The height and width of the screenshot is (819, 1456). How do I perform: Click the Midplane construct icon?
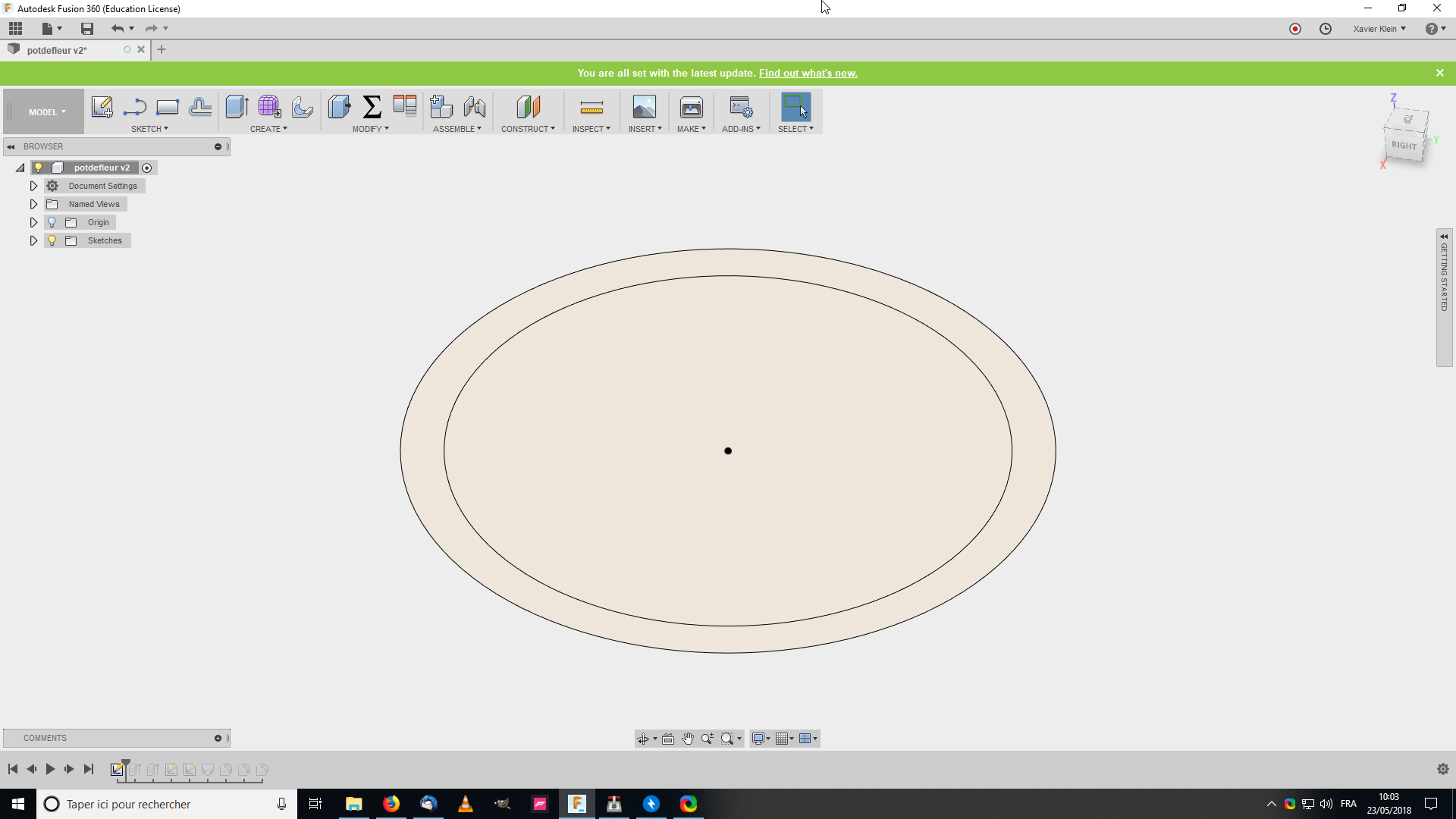coord(528,107)
